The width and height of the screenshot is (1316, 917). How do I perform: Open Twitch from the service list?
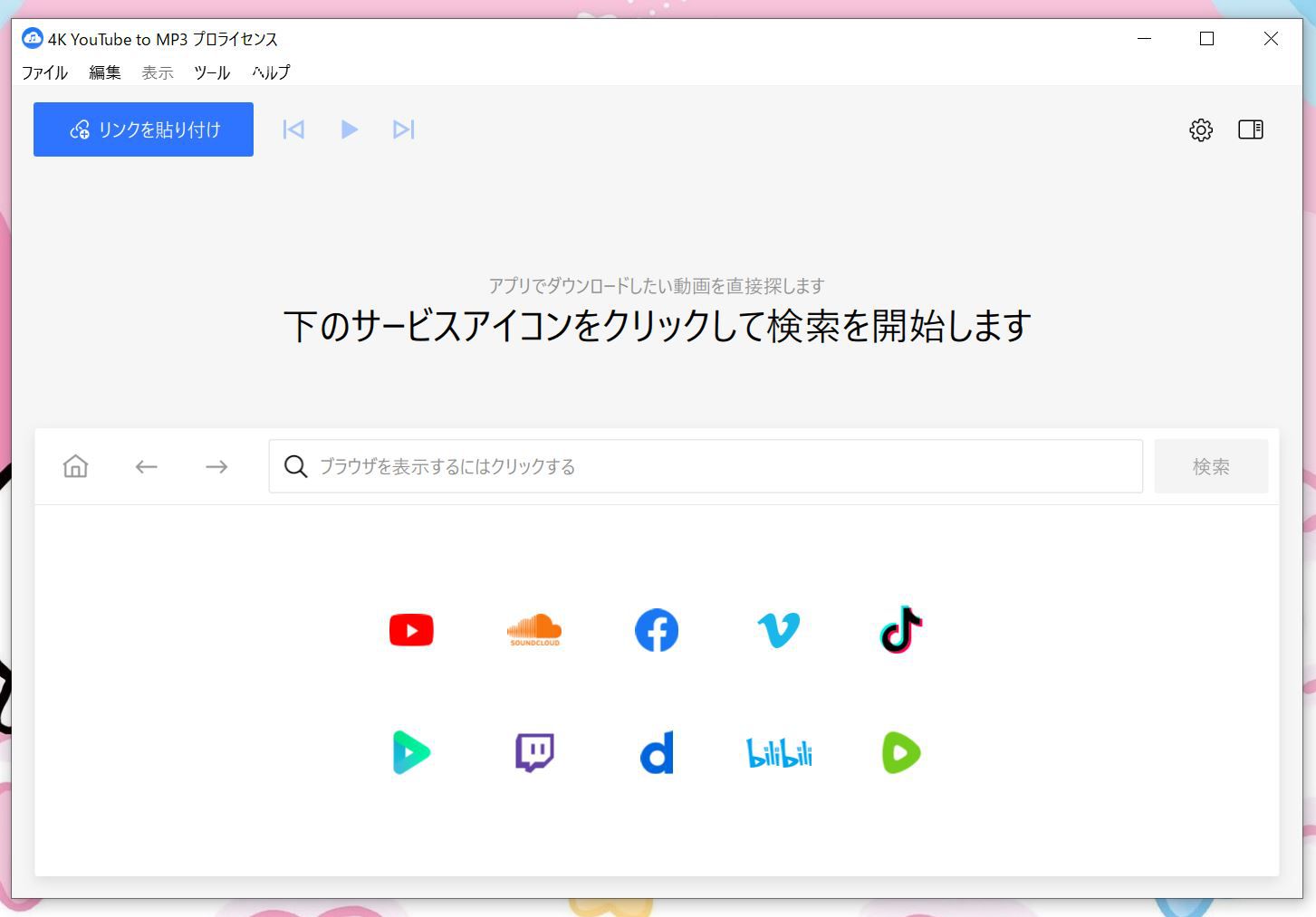[x=533, y=751]
